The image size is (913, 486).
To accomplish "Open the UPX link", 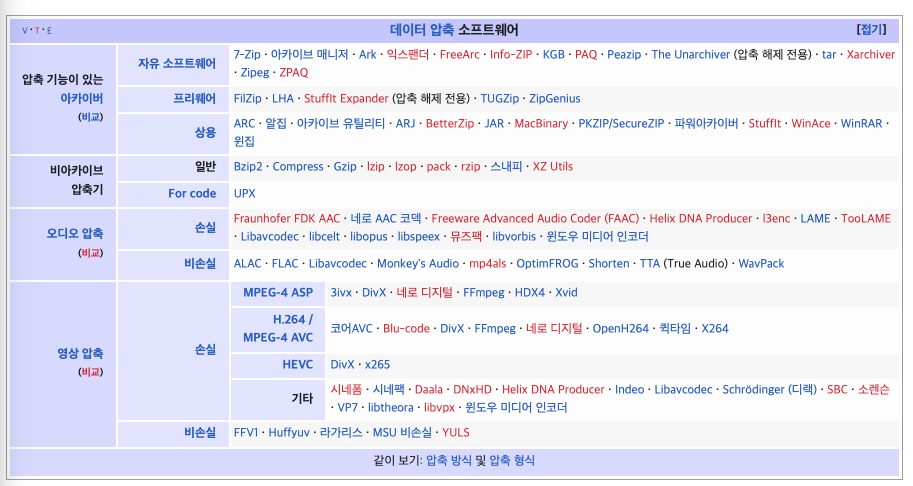I will pos(245,193).
